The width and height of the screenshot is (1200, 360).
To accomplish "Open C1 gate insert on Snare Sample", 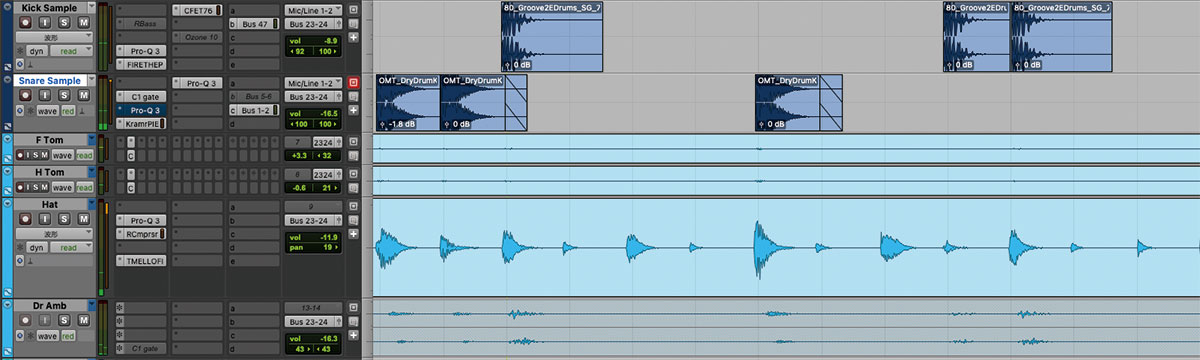I will [x=141, y=97].
